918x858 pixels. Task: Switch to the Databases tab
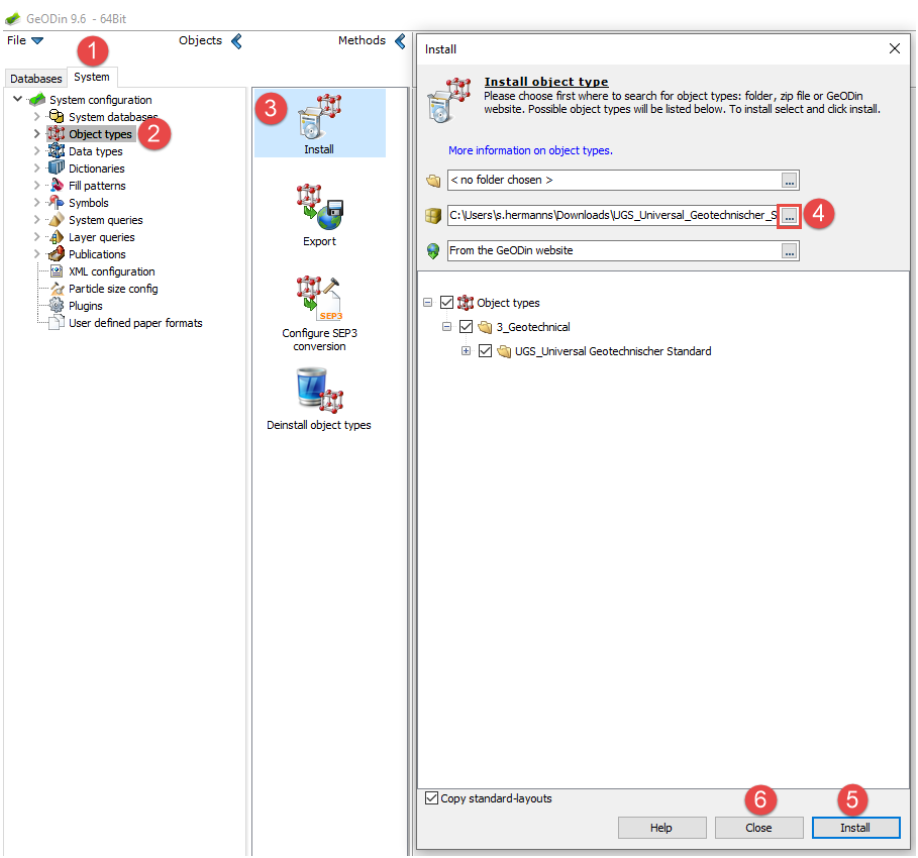point(36,78)
